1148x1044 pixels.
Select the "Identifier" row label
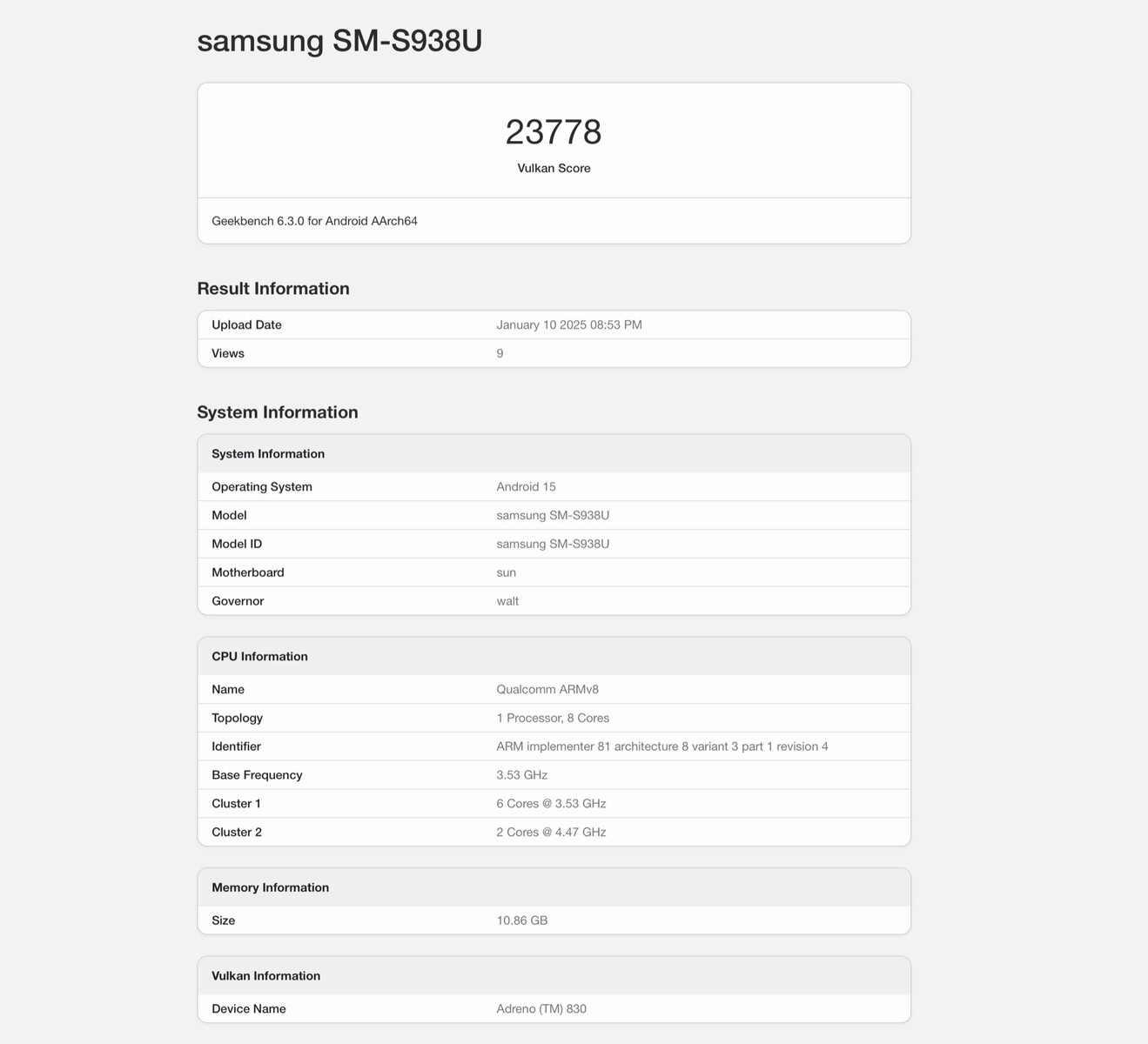pyautogui.click(x=236, y=746)
